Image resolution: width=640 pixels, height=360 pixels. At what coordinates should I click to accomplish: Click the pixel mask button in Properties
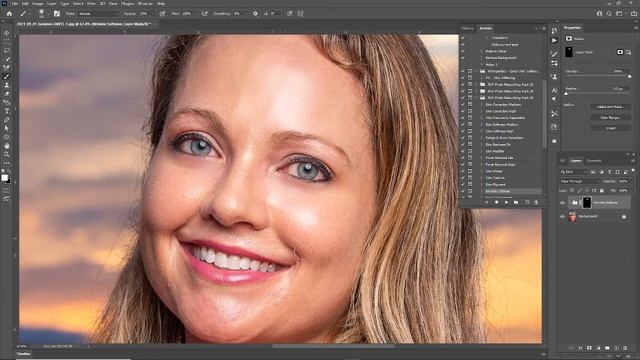click(620, 52)
